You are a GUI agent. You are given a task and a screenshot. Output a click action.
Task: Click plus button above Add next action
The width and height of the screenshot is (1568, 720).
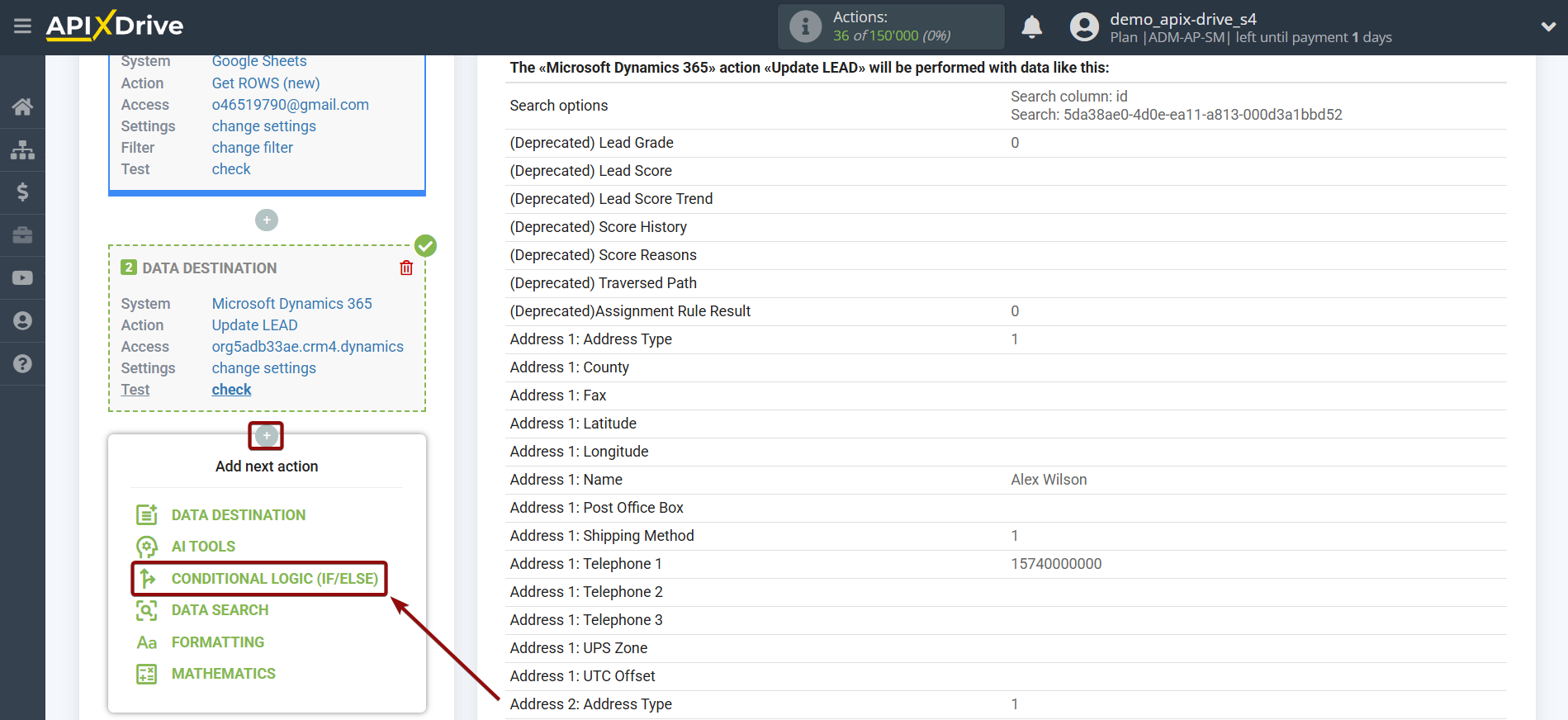(x=267, y=436)
